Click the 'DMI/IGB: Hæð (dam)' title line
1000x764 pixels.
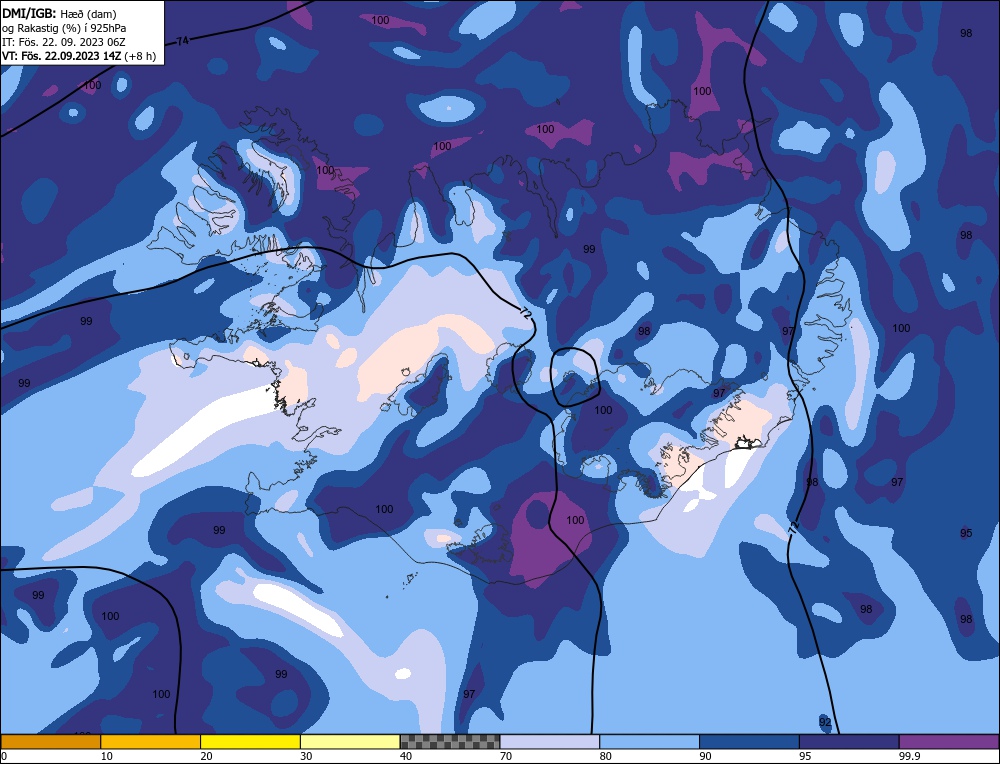pyautogui.click(x=60, y=13)
